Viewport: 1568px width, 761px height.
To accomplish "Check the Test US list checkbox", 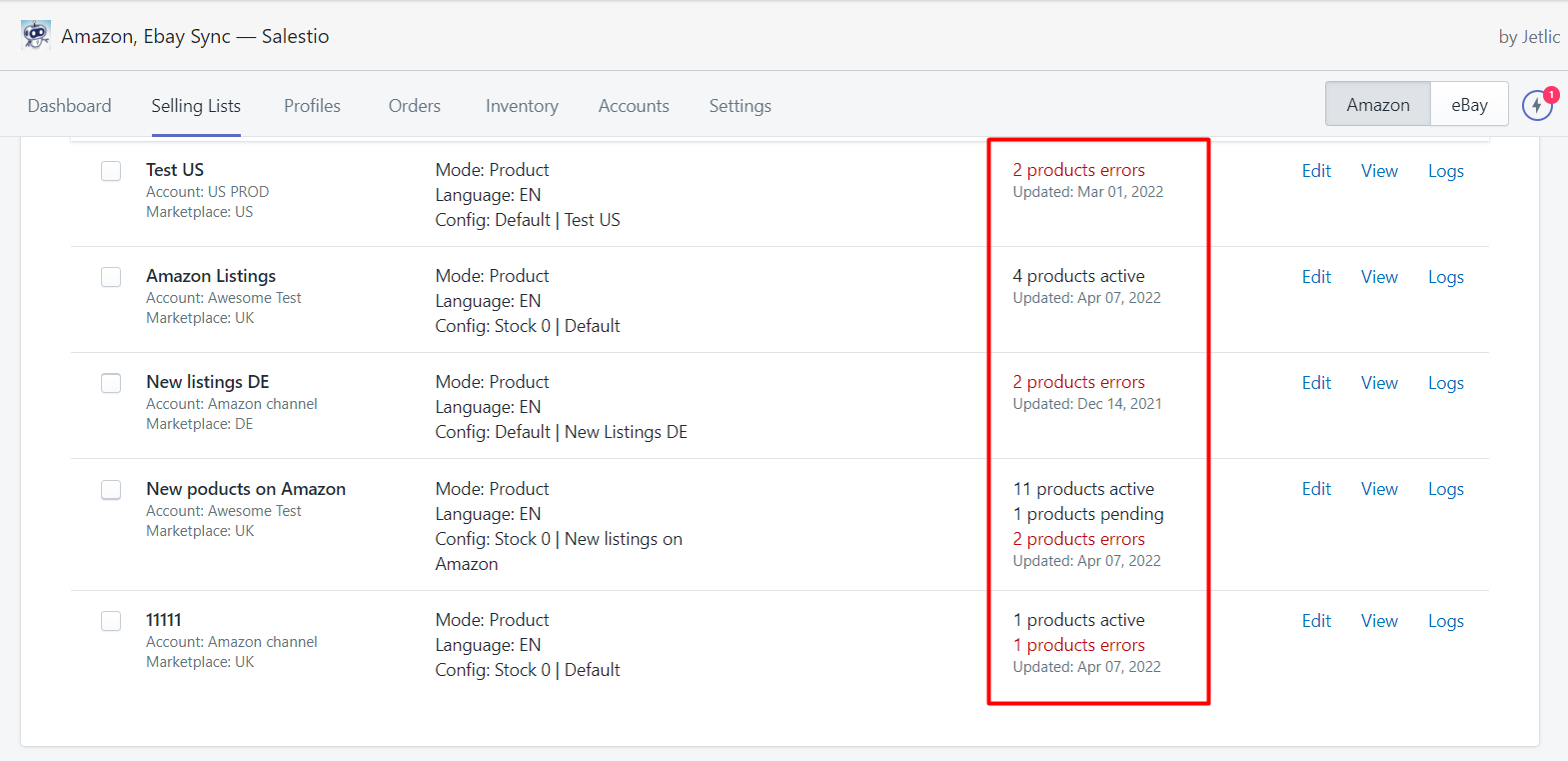I will coord(111,171).
